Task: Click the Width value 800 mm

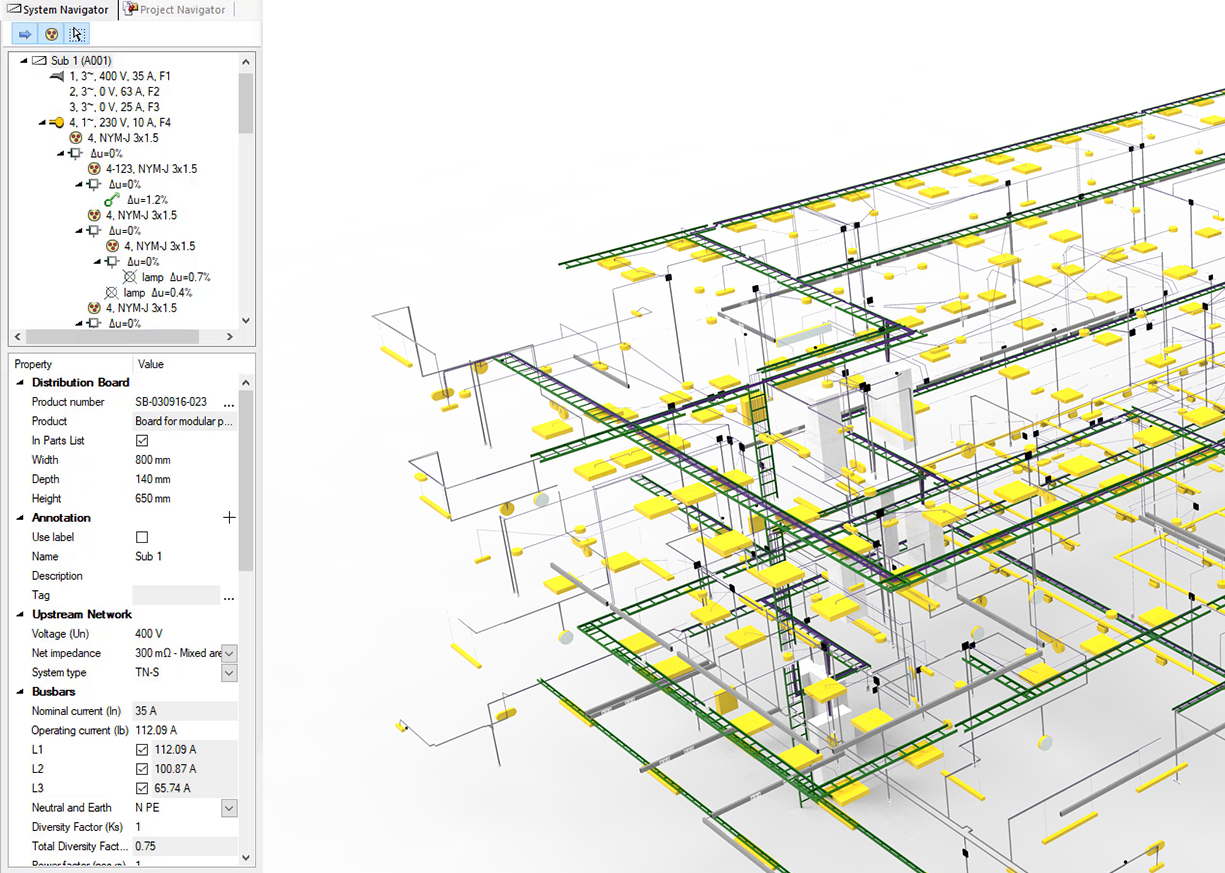Action: click(x=153, y=460)
